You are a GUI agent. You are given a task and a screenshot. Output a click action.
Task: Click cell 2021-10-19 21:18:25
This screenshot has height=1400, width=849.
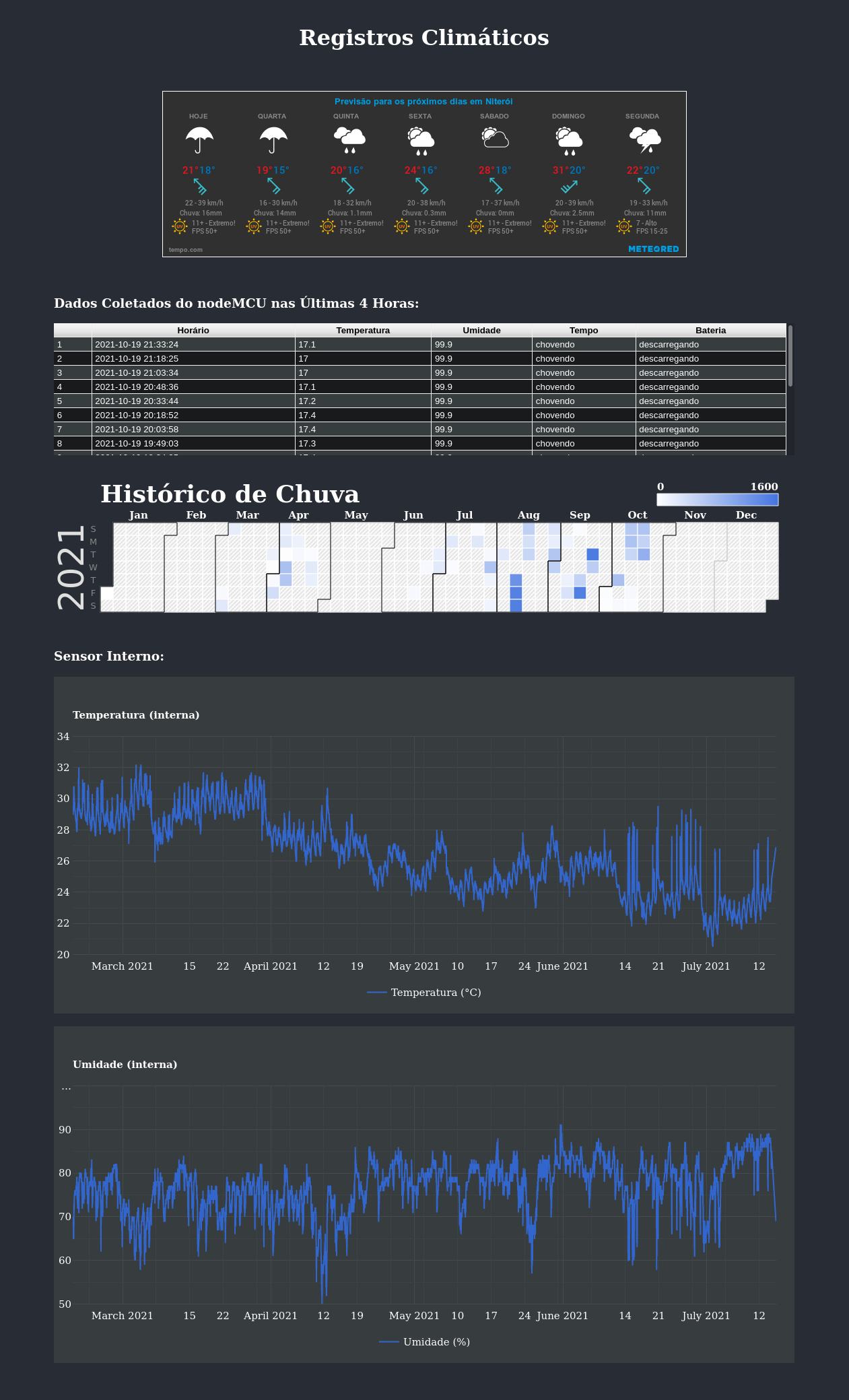click(193, 359)
